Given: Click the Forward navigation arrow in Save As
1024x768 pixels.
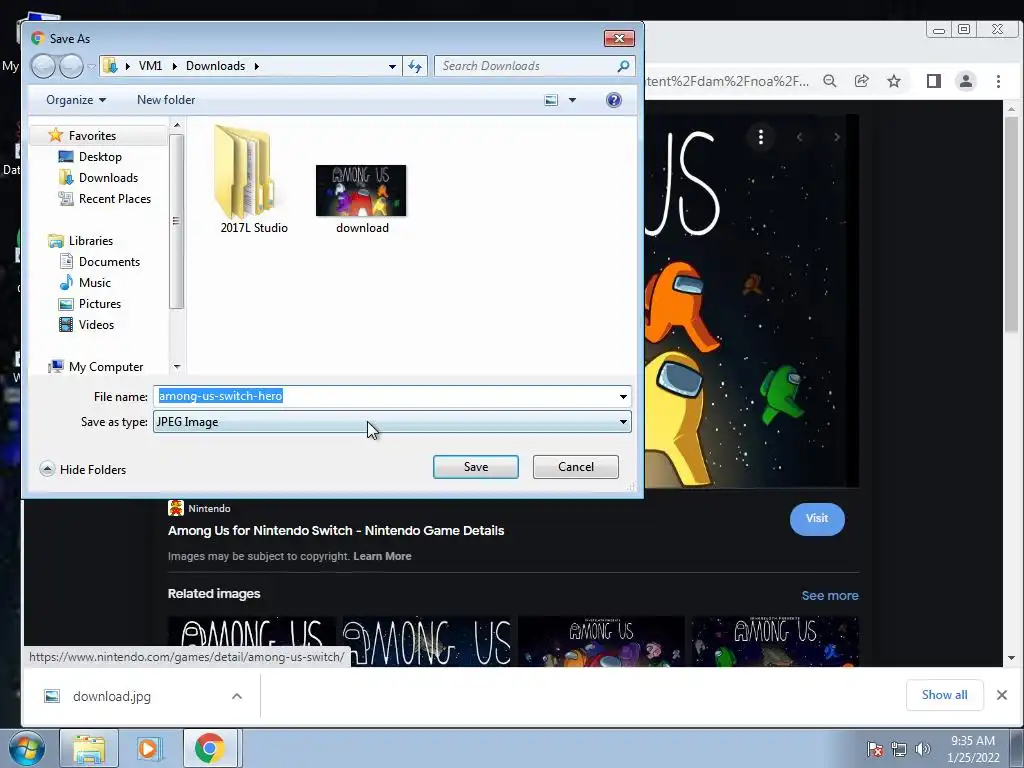Looking at the screenshot, I should click(x=71, y=66).
